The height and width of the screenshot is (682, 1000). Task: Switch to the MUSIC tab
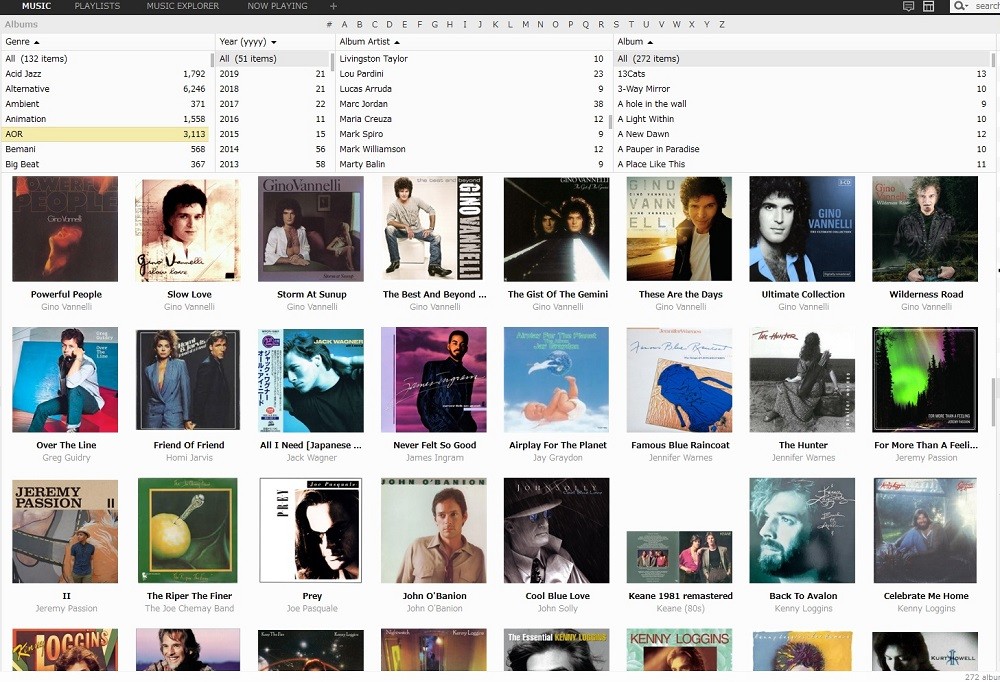(36, 6)
